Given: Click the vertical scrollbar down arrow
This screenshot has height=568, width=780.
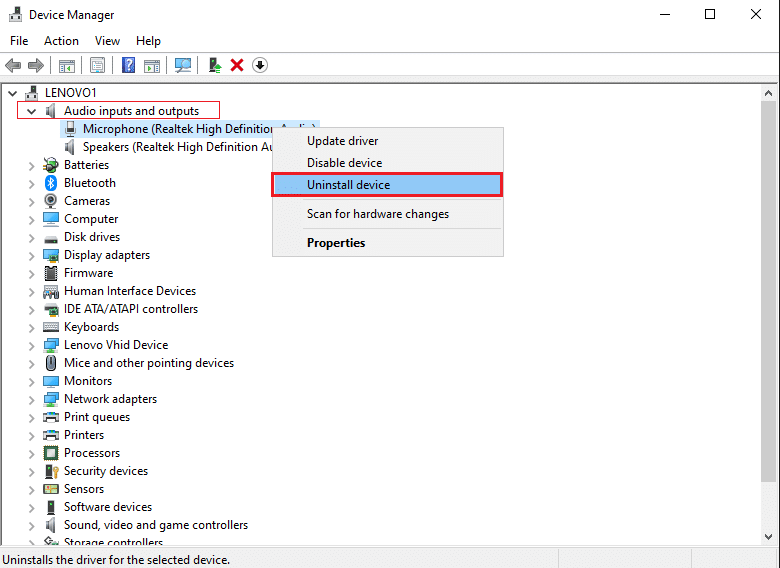Looking at the screenshot, I should point(770,537).
